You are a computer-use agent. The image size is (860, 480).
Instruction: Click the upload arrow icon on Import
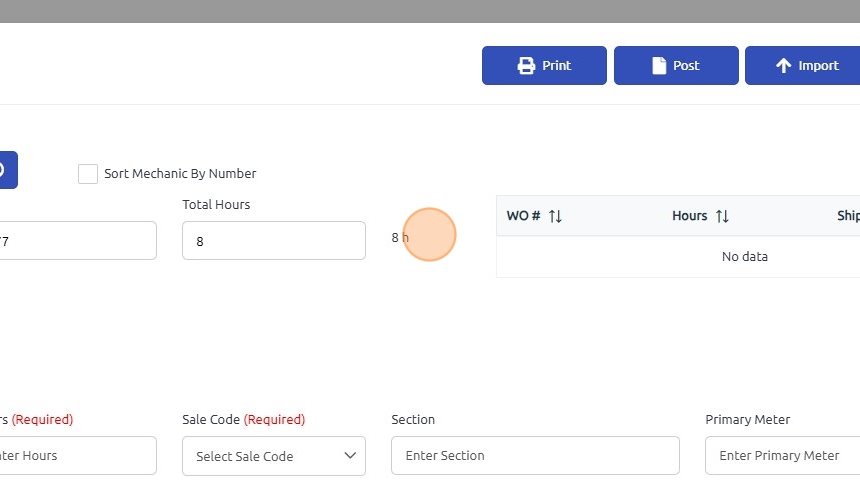tap(784, 66)
